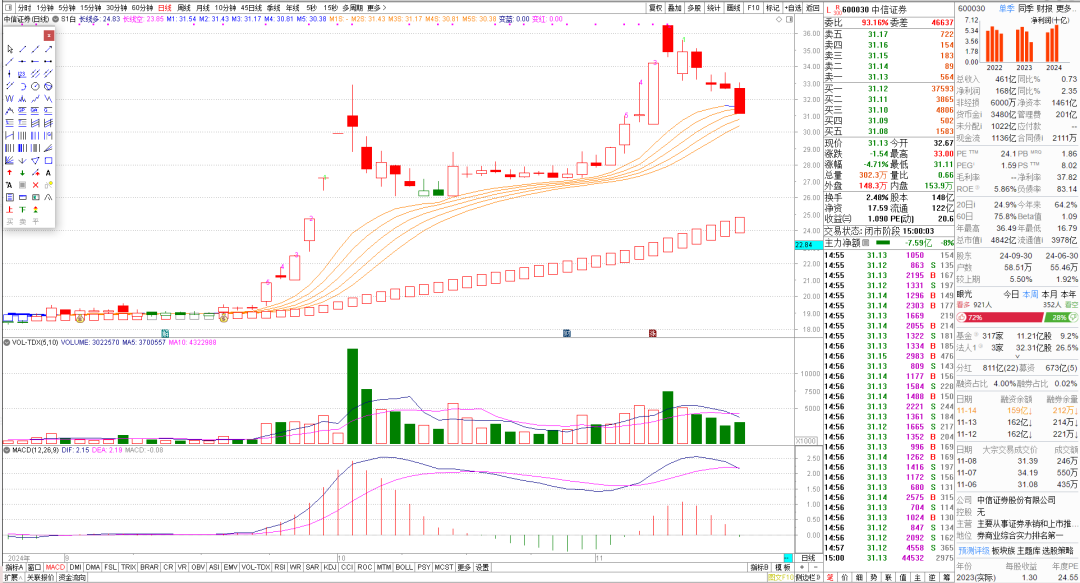Screen dimensions: 1080x583
Task: Open F10 company info
Action: pos(753,8)
